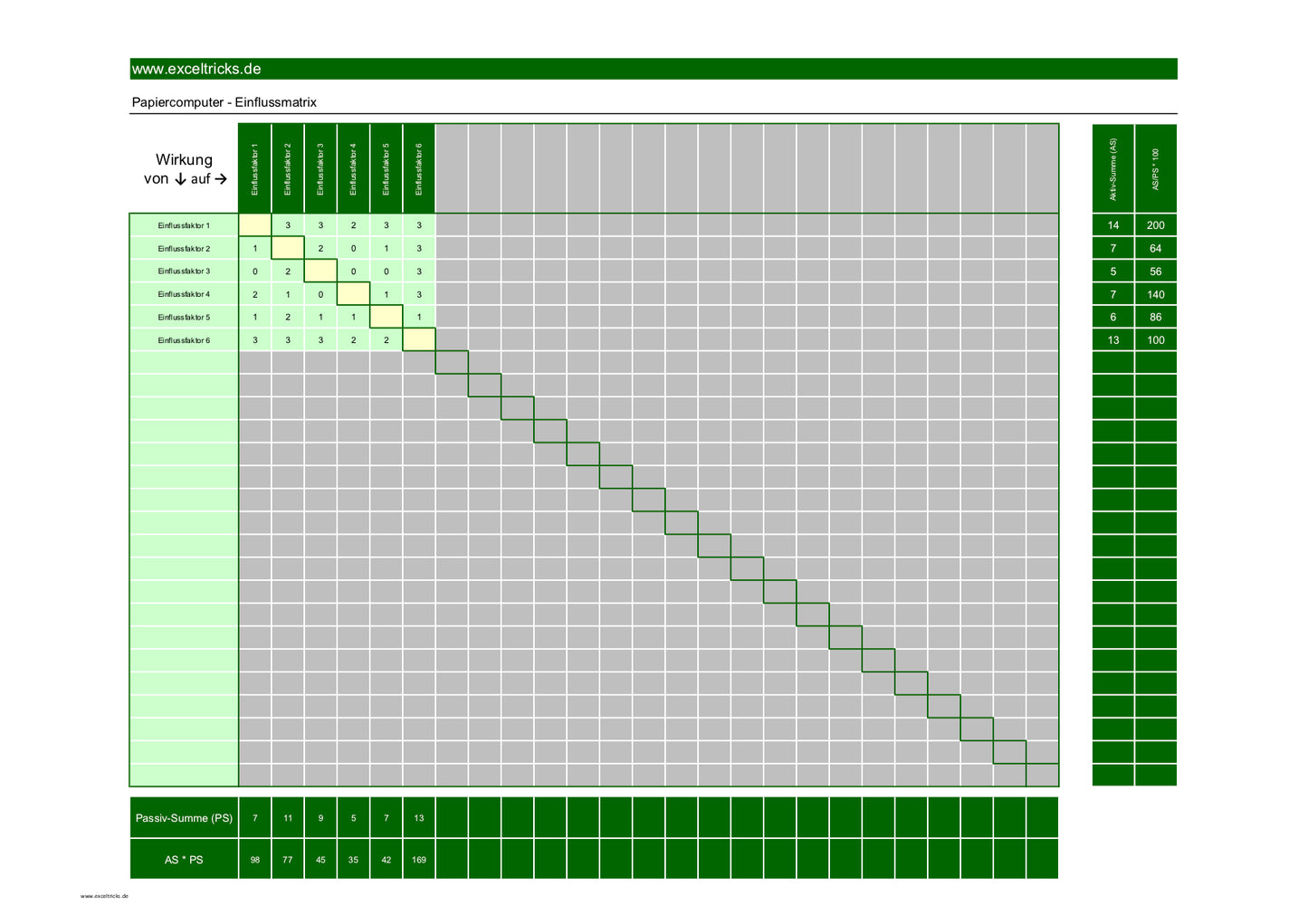This screenshot has width=1308, height=924.
Task: Click the AS/PS value 200
Action: (1156, 225)
